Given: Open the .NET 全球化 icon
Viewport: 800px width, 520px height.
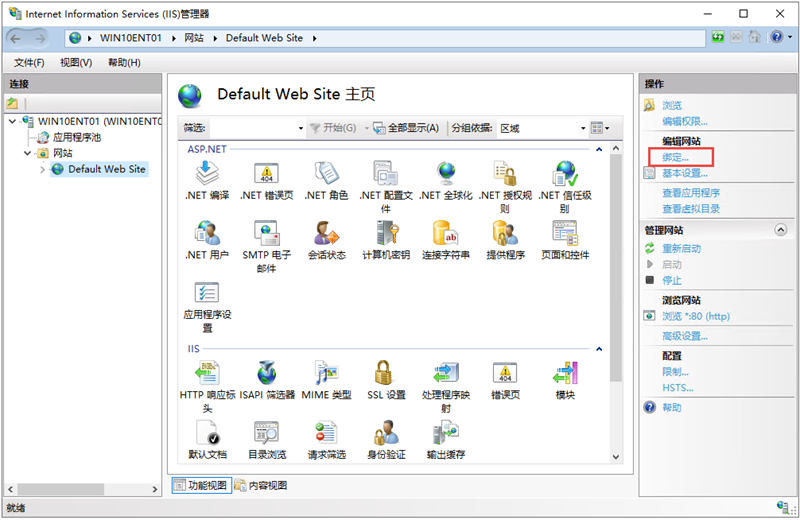Looking at the screenshot, I should coord(445,174).
